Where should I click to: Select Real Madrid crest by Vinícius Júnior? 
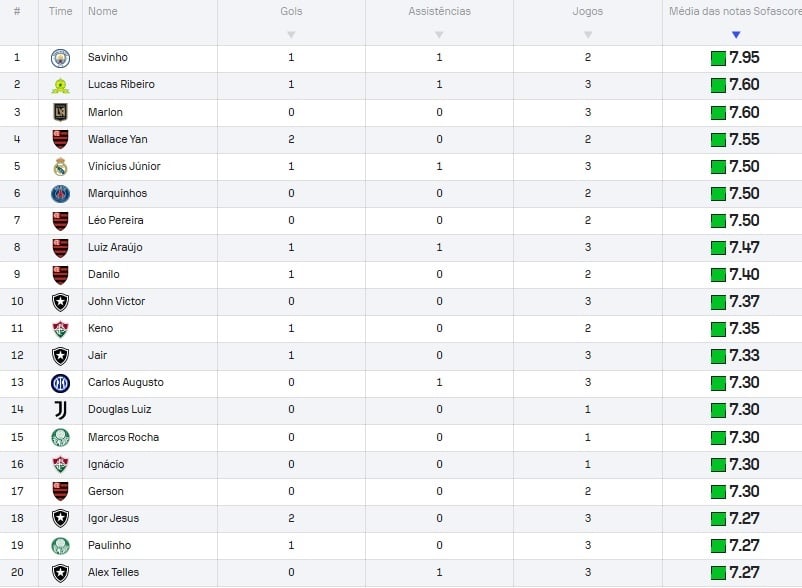click(x=60, y=167)
